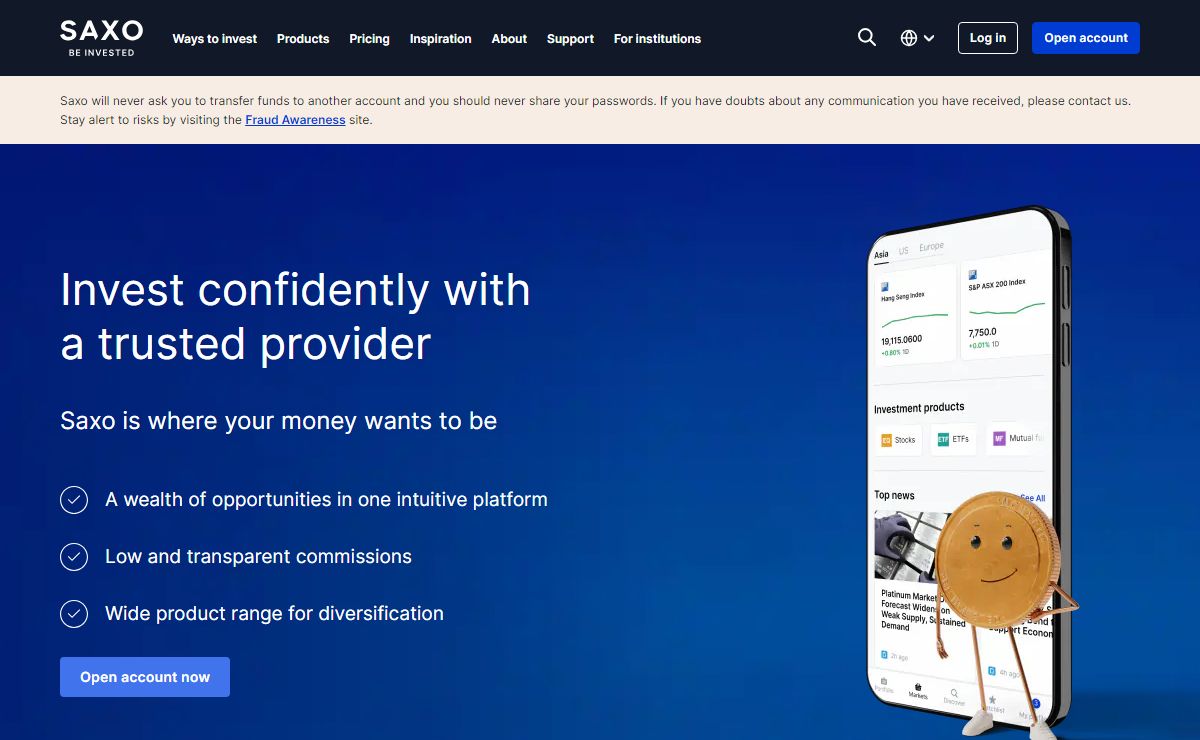The image size is (1200, 740).
Task: Open the Ways to invest menu
Action: 215,39
